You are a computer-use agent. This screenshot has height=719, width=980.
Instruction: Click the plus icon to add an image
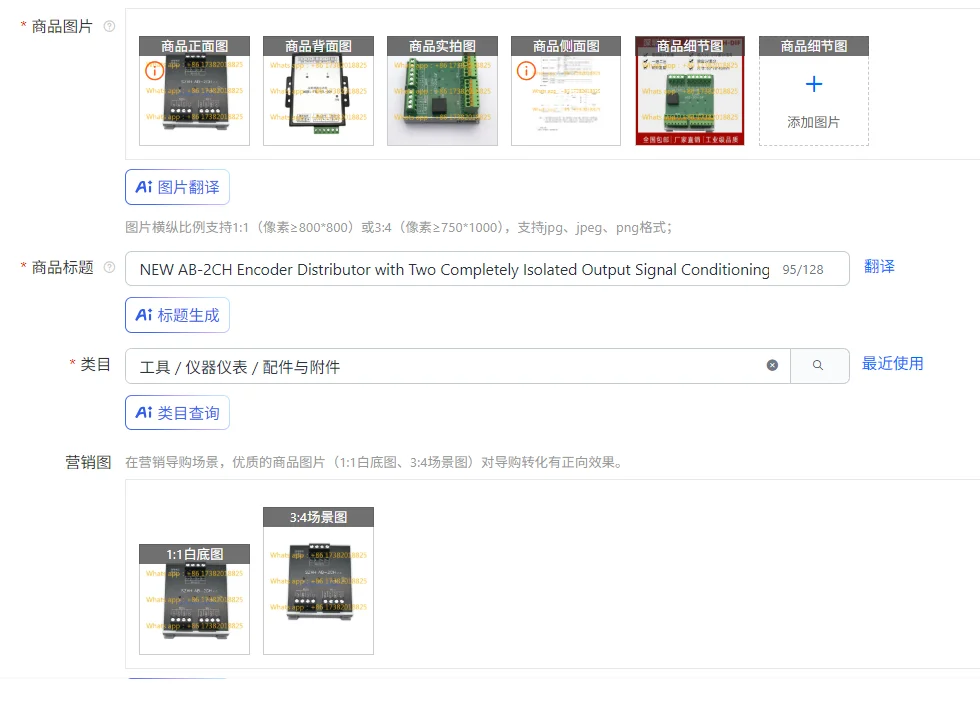point(814,84)
